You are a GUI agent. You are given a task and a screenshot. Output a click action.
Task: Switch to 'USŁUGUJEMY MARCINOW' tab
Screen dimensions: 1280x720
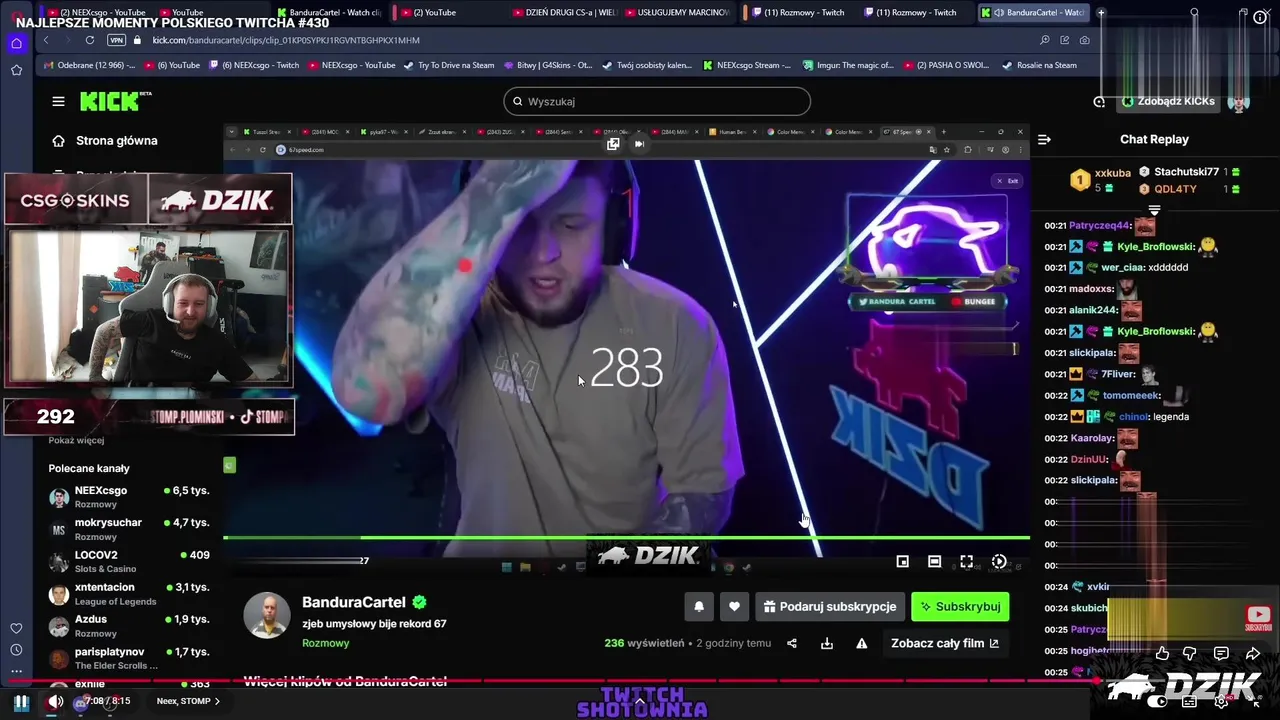(676, 13)
